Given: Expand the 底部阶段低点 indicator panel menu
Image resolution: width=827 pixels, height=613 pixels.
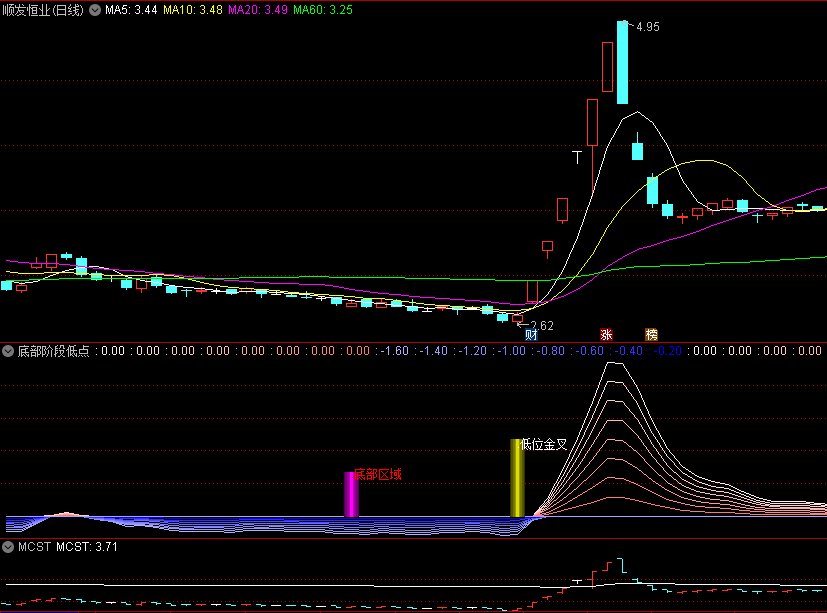Looking at the screenshot, I should pyautogui.click(x=9, y=352).
